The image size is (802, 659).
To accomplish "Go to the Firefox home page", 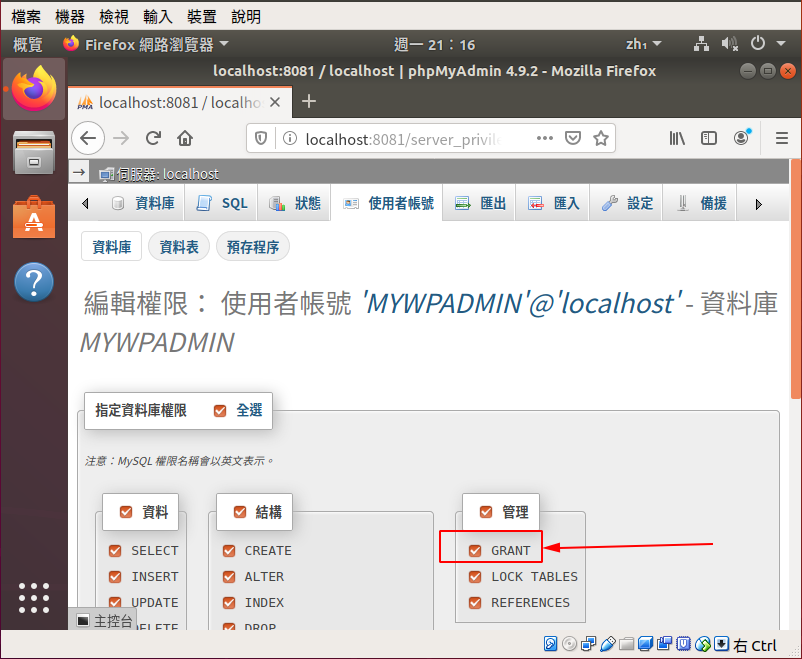I will pos(185,138).
